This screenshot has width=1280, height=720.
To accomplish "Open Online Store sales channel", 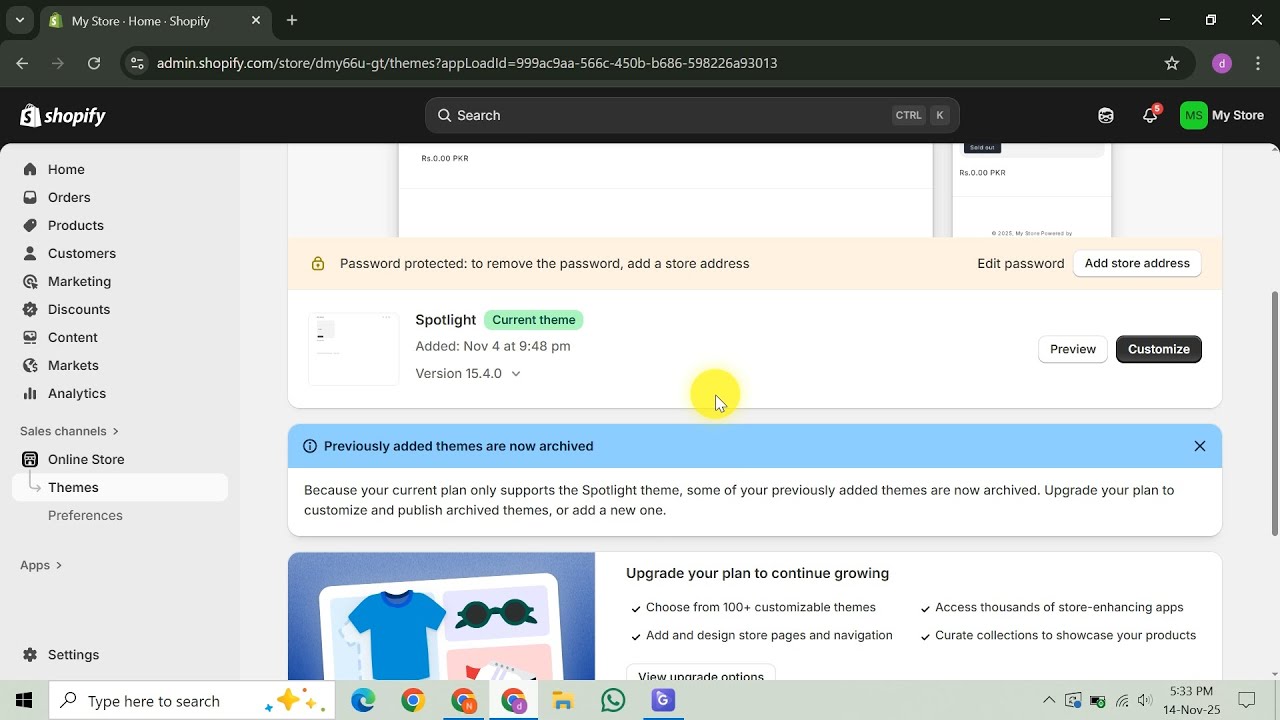I will [86, 459].
